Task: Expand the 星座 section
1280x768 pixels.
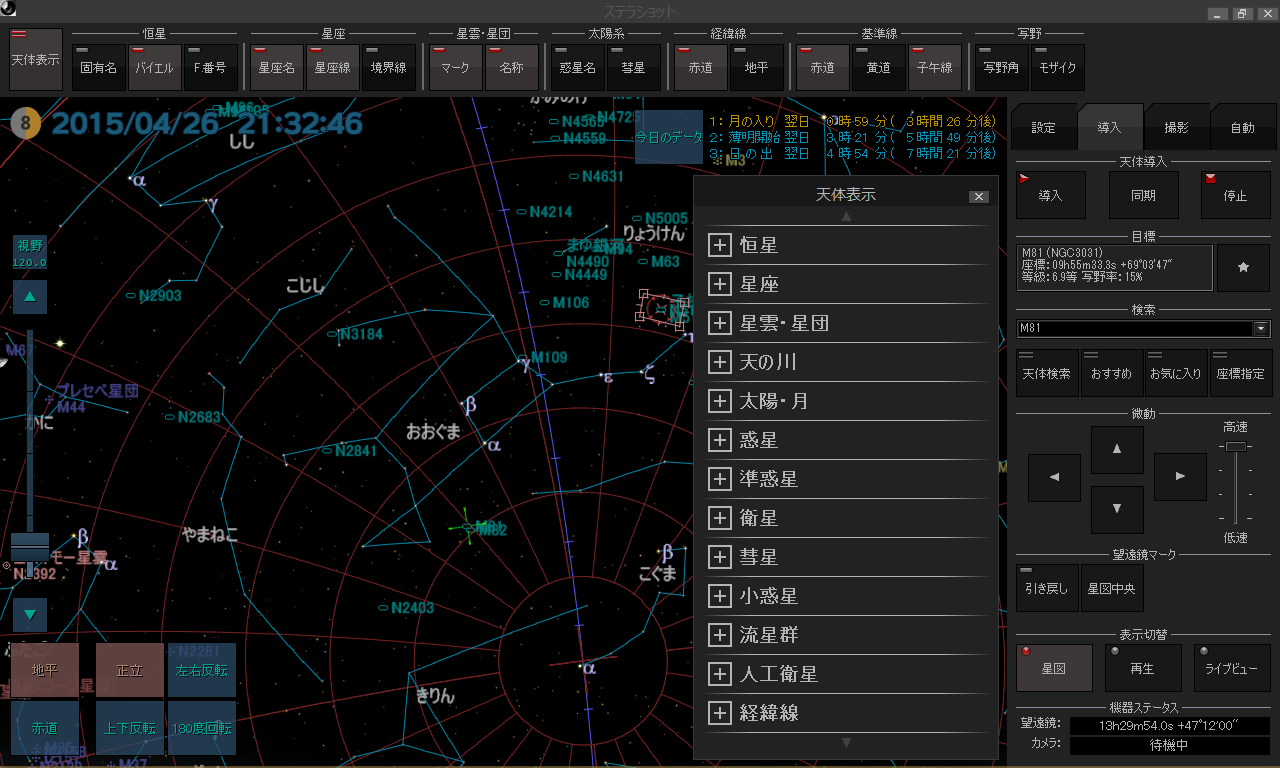Action: (719, 284)
